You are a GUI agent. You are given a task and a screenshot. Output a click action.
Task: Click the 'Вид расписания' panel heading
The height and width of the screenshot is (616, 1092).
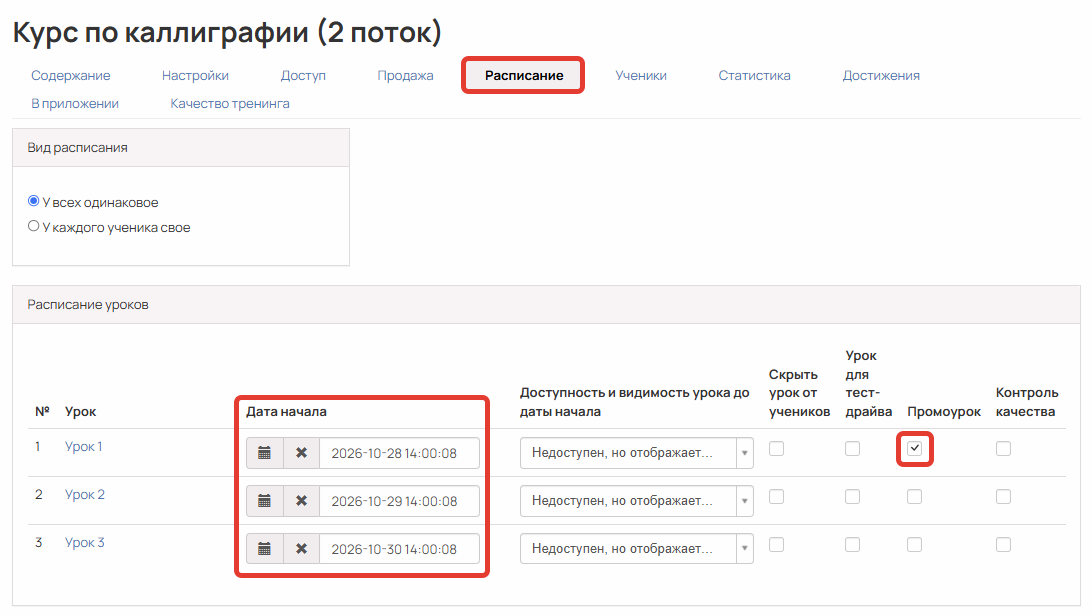click(x=77, y=148)
